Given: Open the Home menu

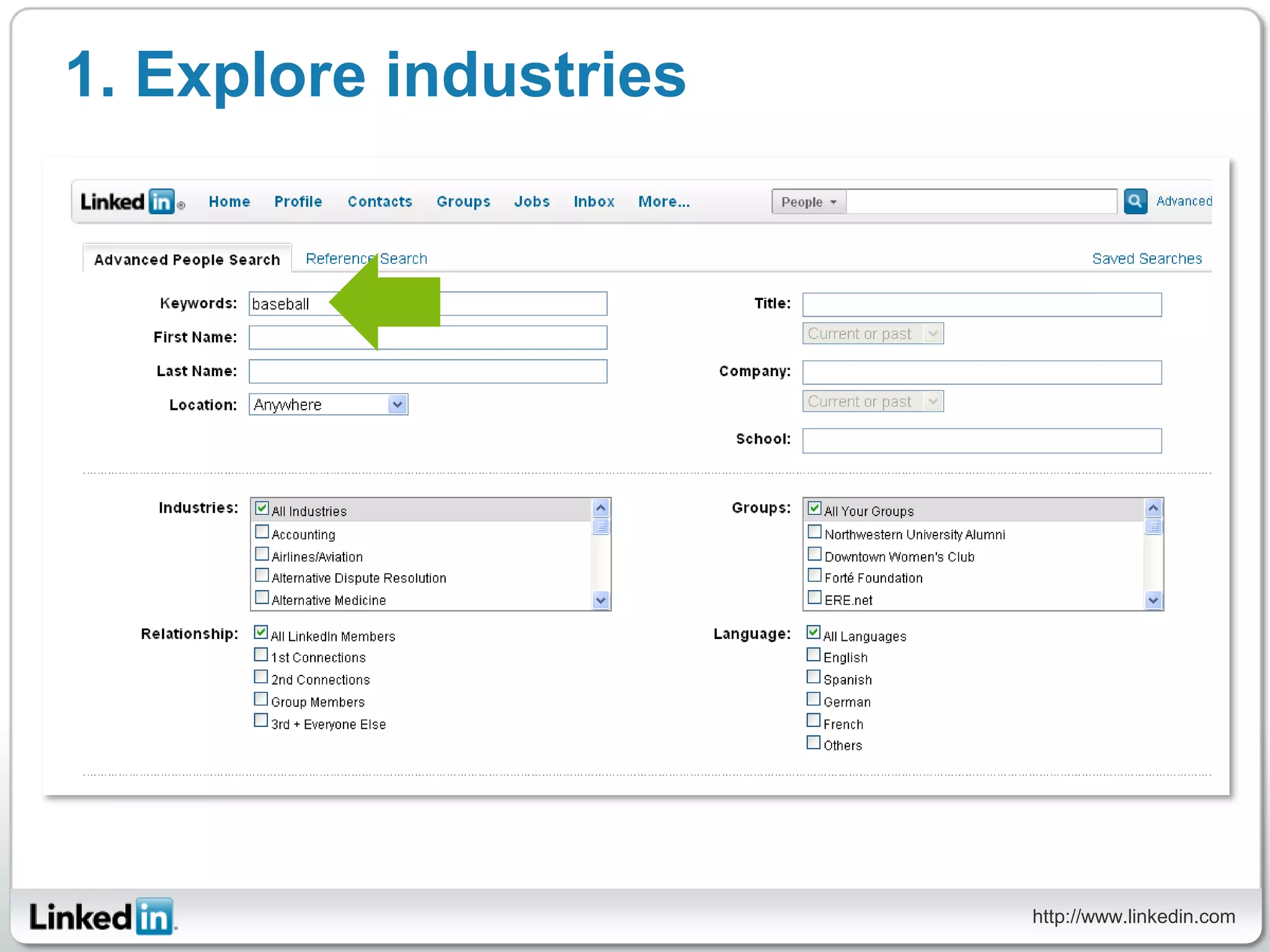Looking at the screenshot, I should [x=229, y=201].
